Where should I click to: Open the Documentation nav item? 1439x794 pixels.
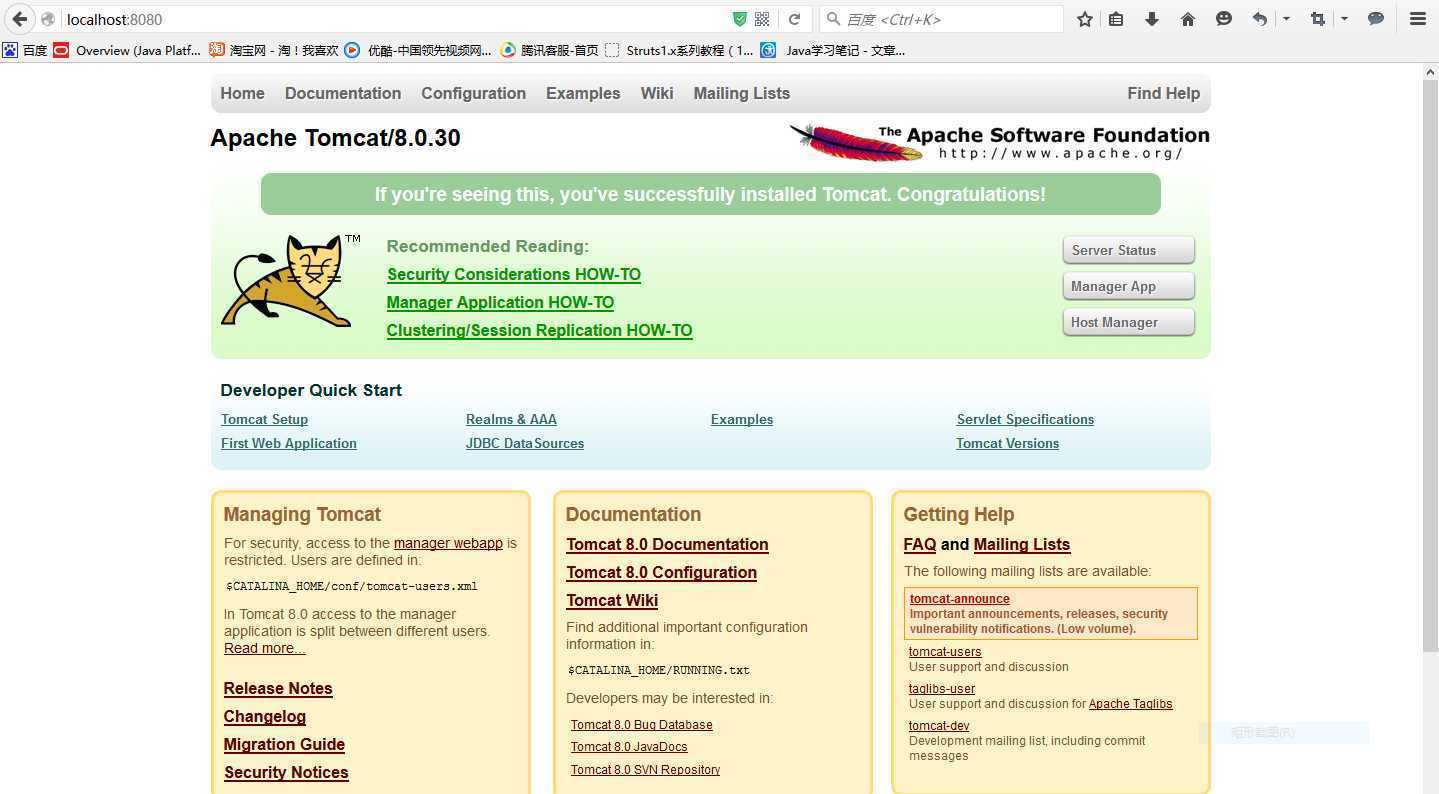[x=343, y=93]
